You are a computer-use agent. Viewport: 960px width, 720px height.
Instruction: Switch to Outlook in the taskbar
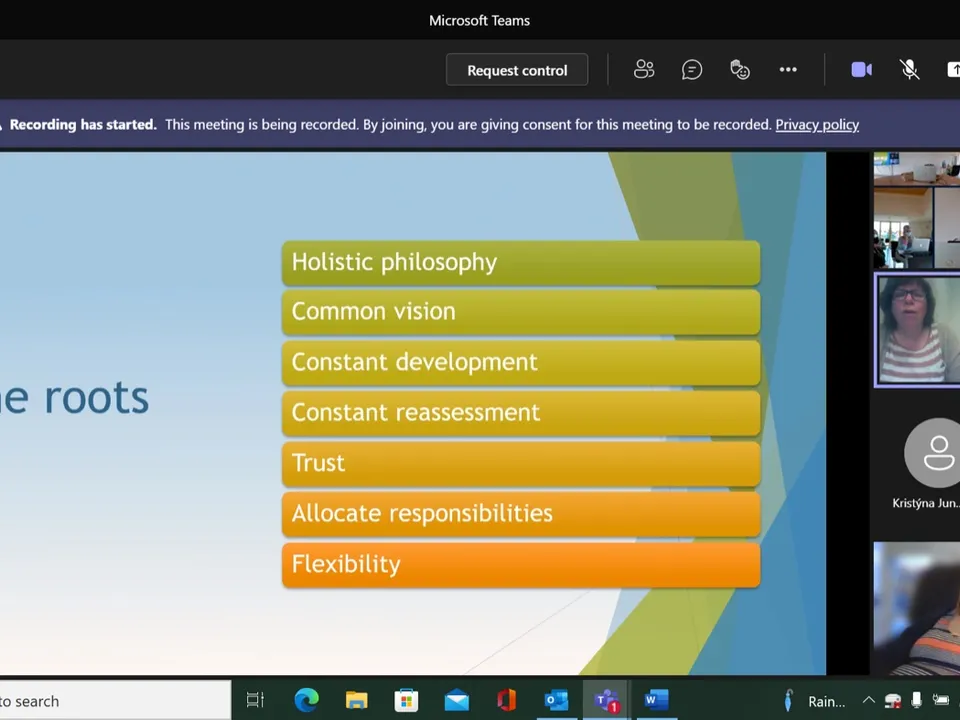[556, 700]
